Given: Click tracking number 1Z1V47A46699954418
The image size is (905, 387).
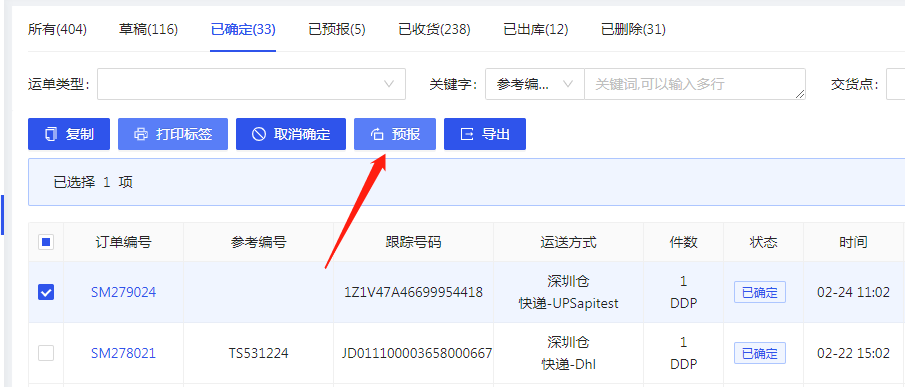Looking at the screenshot, I should [x=413, y=292].
